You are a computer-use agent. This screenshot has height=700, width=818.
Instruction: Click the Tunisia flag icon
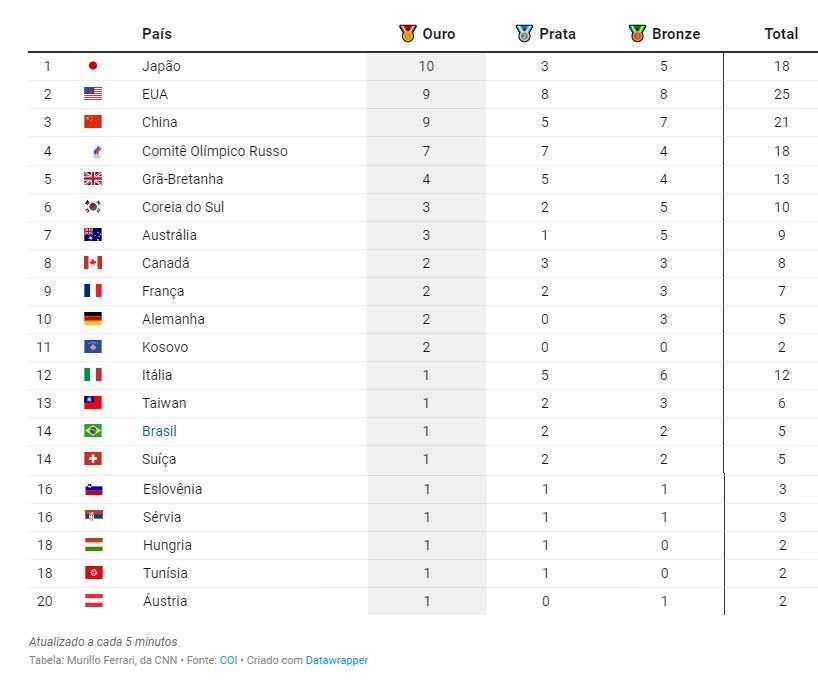[x=94, y=573]
